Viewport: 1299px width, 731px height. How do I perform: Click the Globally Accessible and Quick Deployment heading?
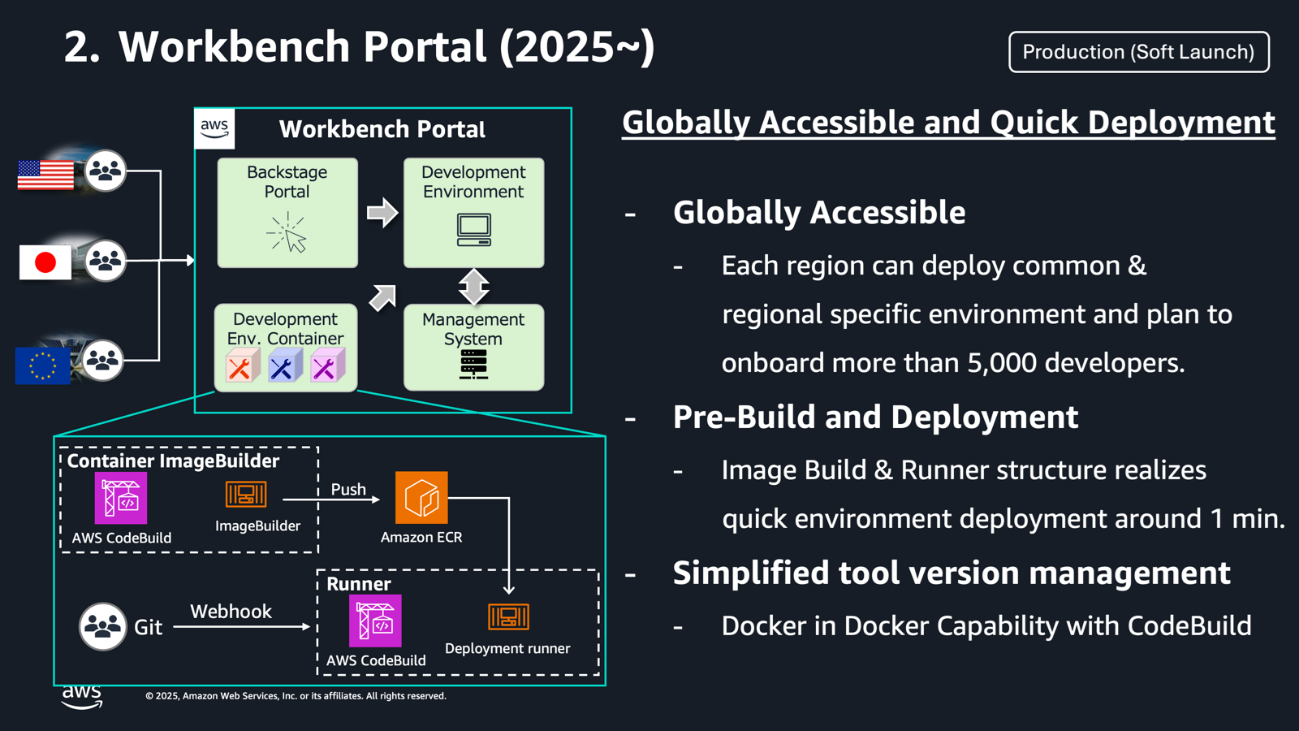(x=948, y=121)
